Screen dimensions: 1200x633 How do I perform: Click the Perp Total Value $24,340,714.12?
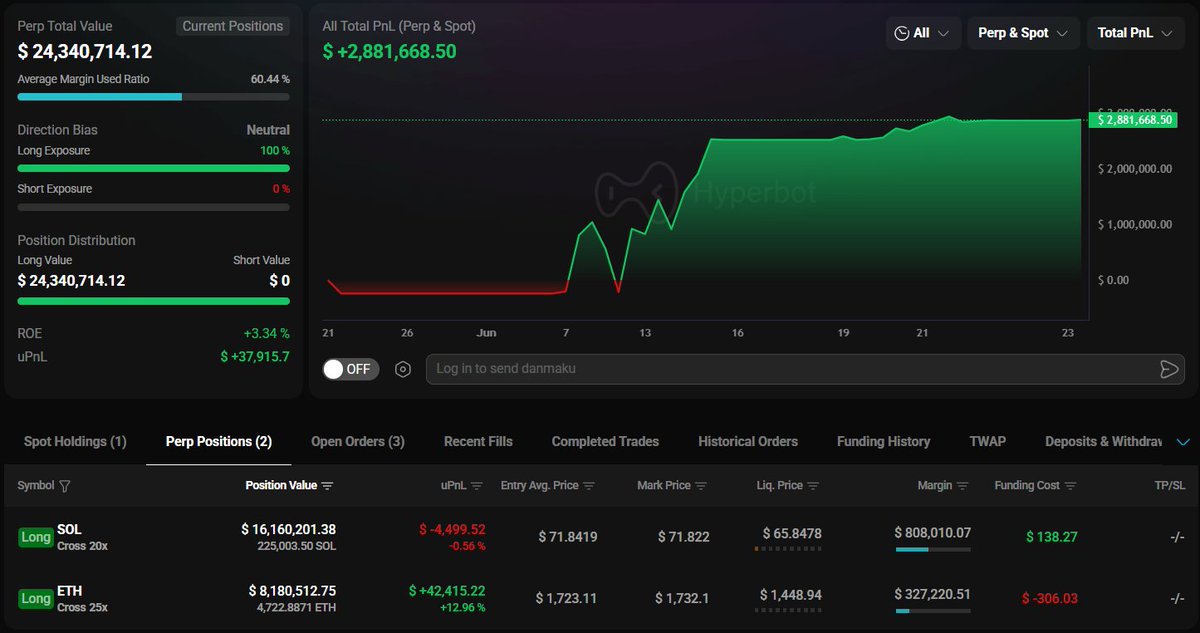[85, 51]
